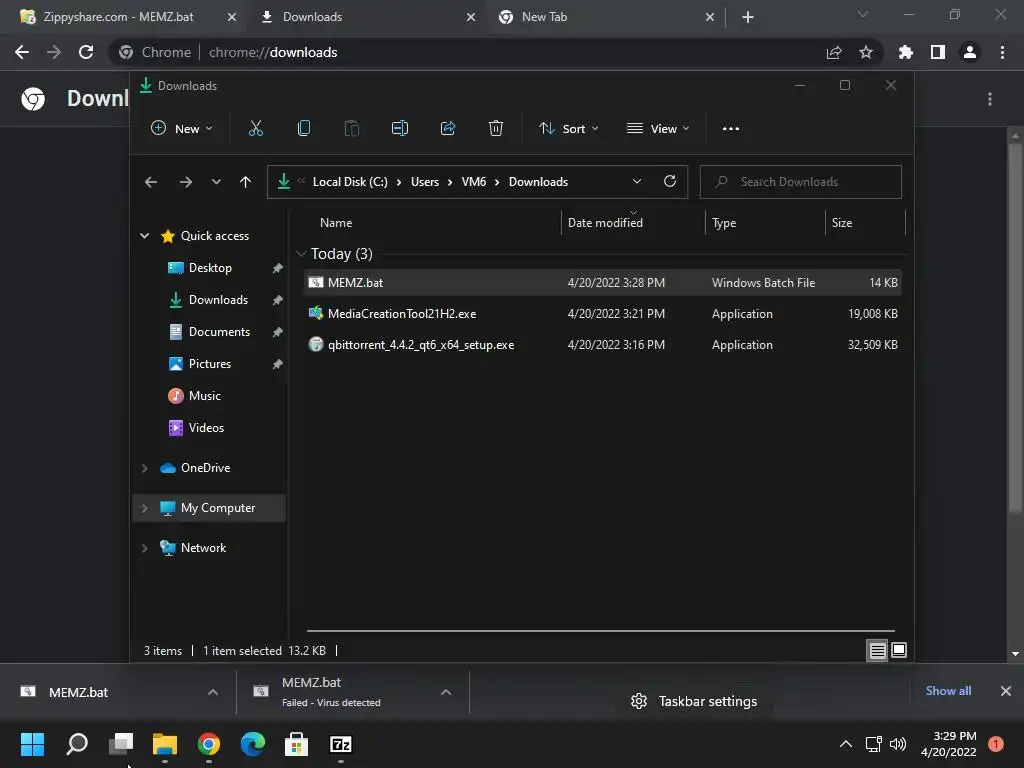Select Videos in the navigation pane
Screen dimensions: 1024x768
click(206, 428)
